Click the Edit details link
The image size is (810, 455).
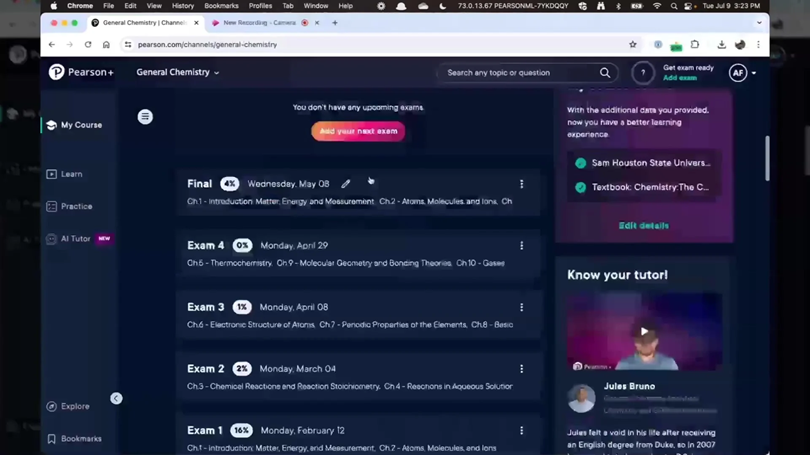tap(643, 226)
